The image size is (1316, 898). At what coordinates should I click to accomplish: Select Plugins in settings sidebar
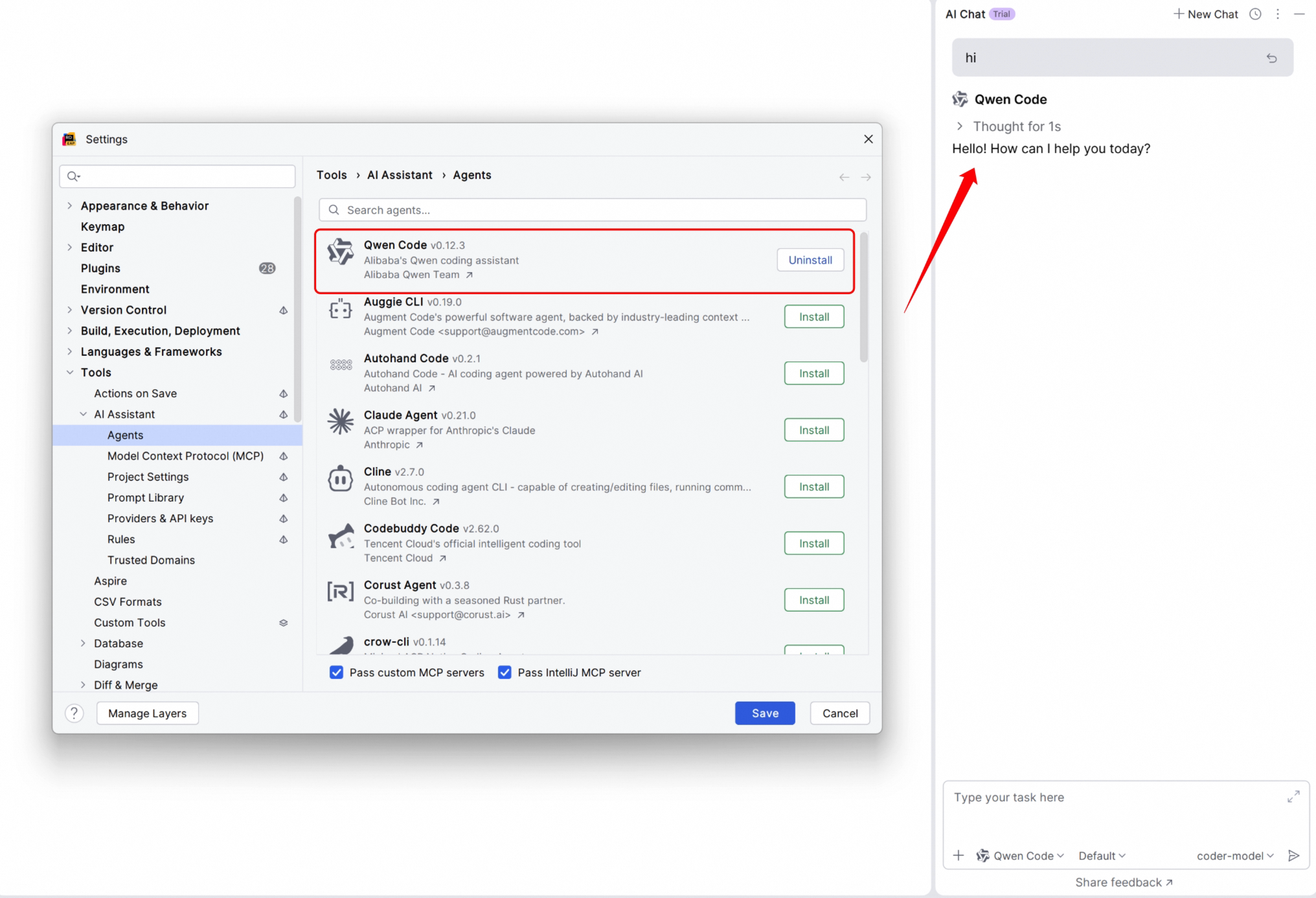[x=100, y=268]
